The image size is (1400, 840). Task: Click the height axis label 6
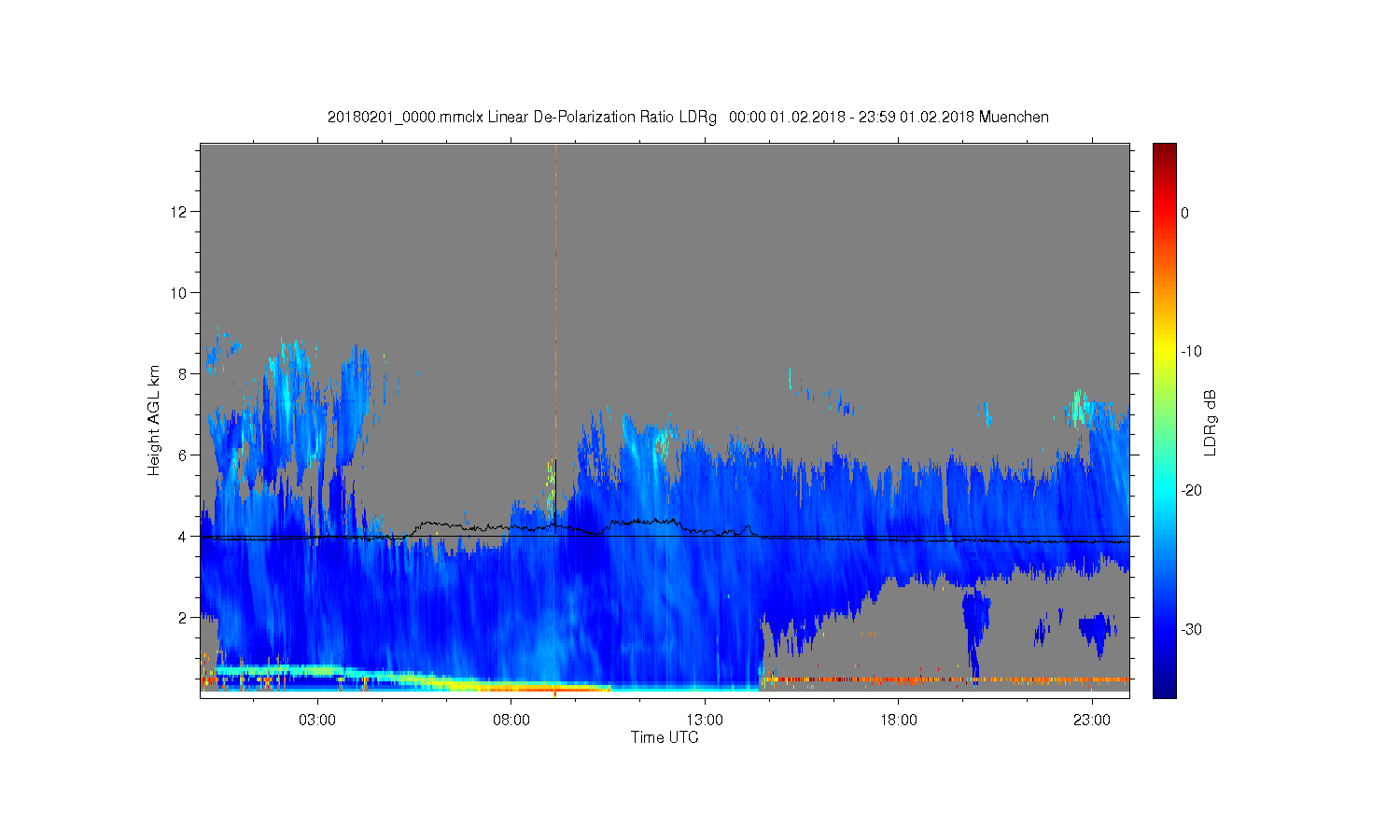[x=183, y=455]
